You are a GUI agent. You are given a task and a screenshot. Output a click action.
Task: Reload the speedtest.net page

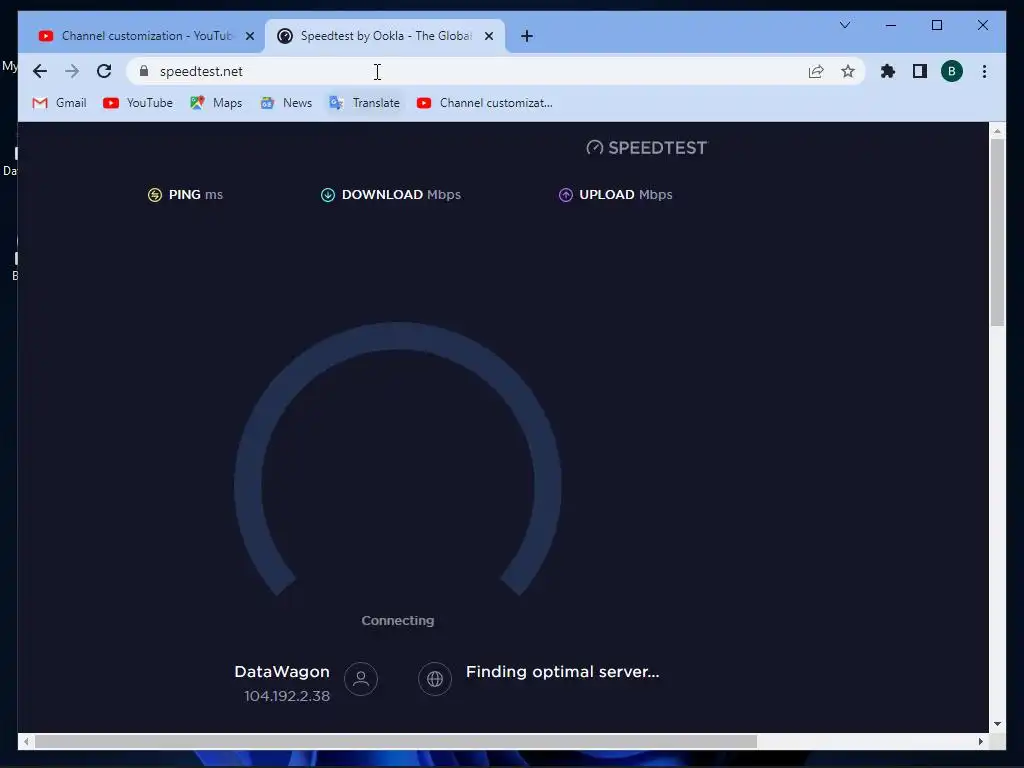tap(104, 71)
